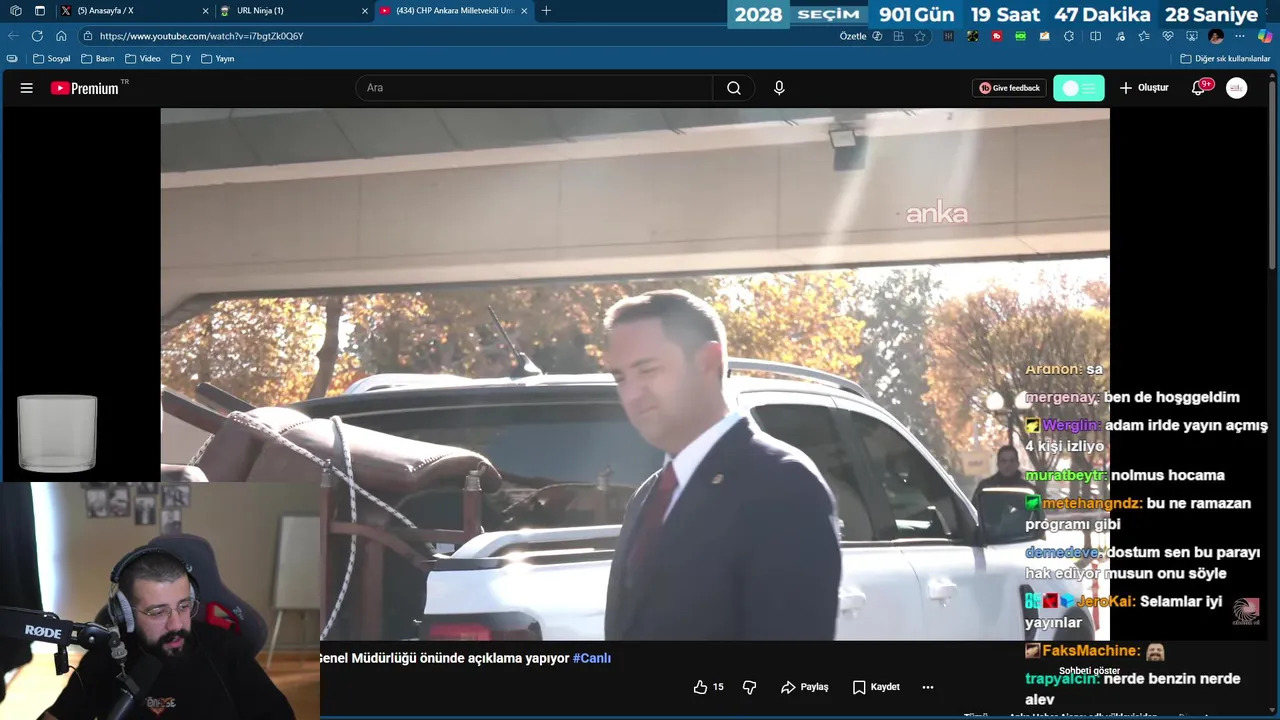The width and height of the screenshot is (1280, 720).
Task: Dislike the video with thumbs down
Action: 749,687
